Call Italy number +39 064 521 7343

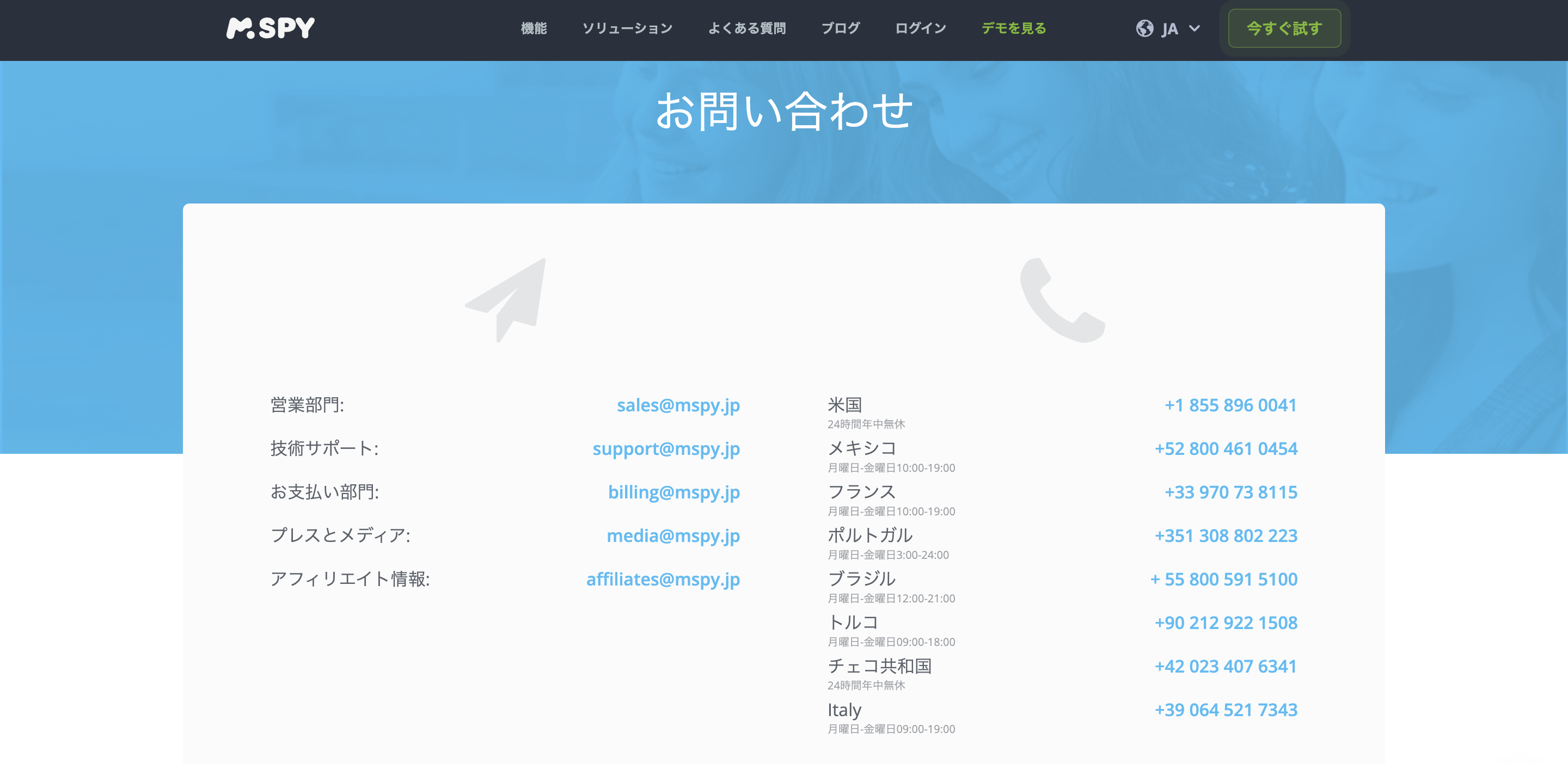(x=1226, y=710)
